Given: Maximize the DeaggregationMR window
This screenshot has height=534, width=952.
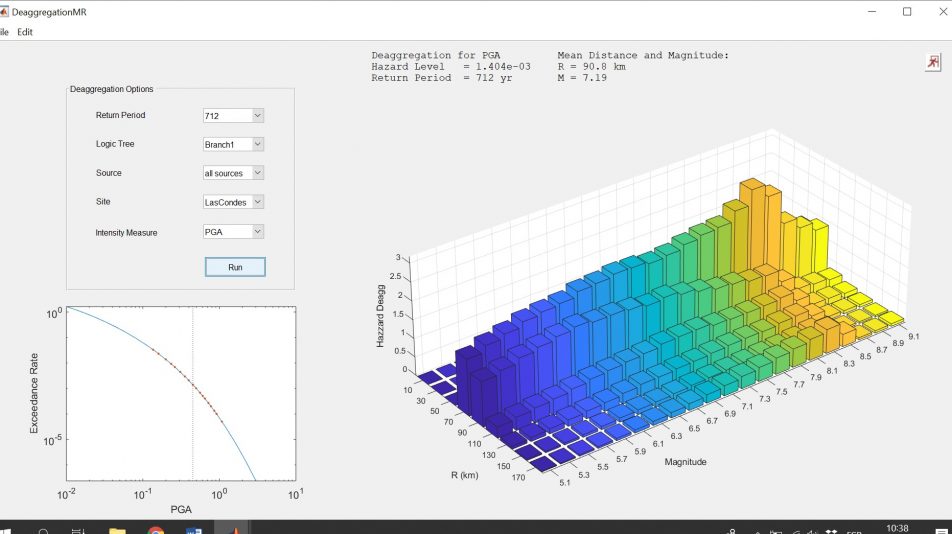Looking at the screenshot, I should point(907,12).
